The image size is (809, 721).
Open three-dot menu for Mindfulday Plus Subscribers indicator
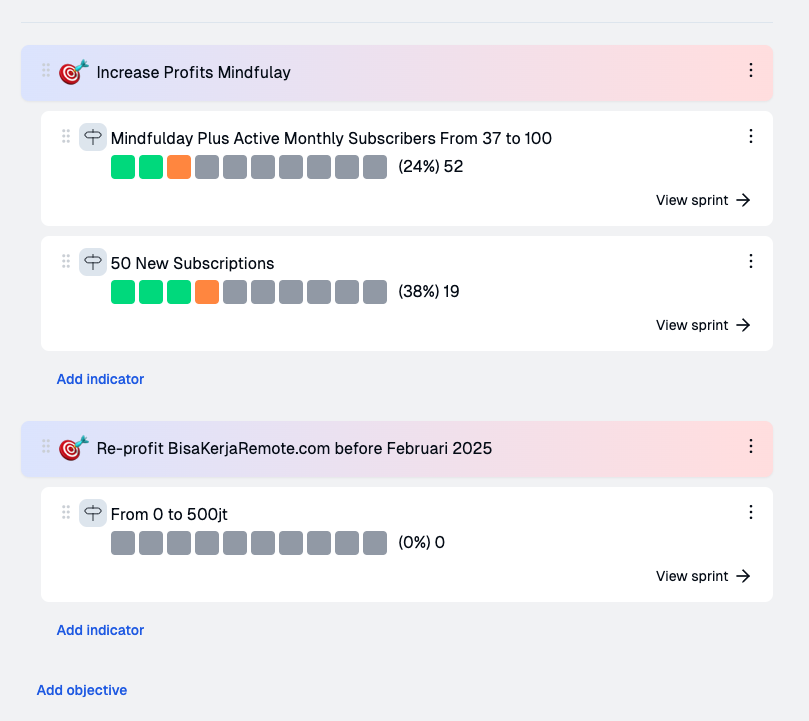point(750,136)
